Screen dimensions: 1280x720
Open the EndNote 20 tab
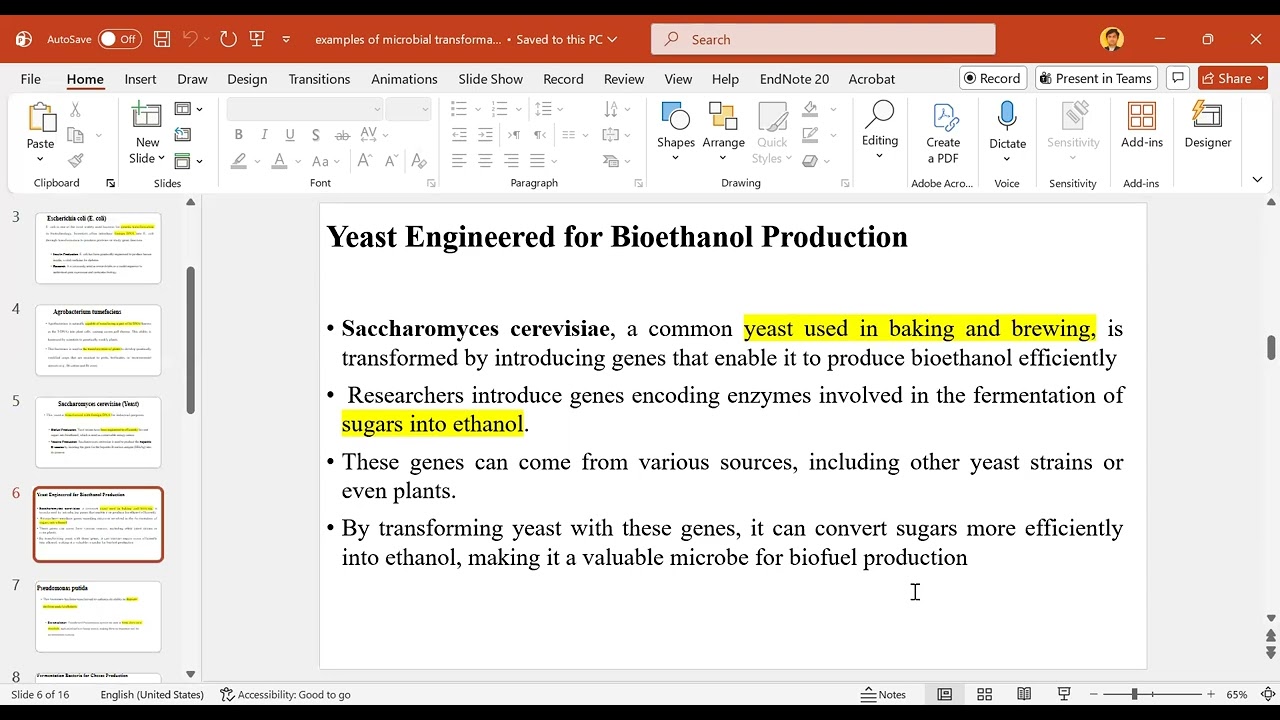(794, 79)
